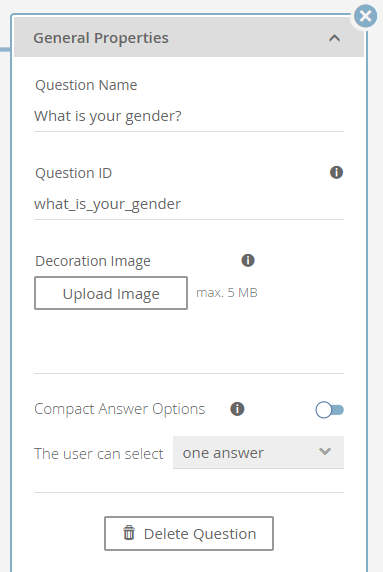Click the "max. 5 MB" hint text
Screen dimensions: 383x572
227,293
